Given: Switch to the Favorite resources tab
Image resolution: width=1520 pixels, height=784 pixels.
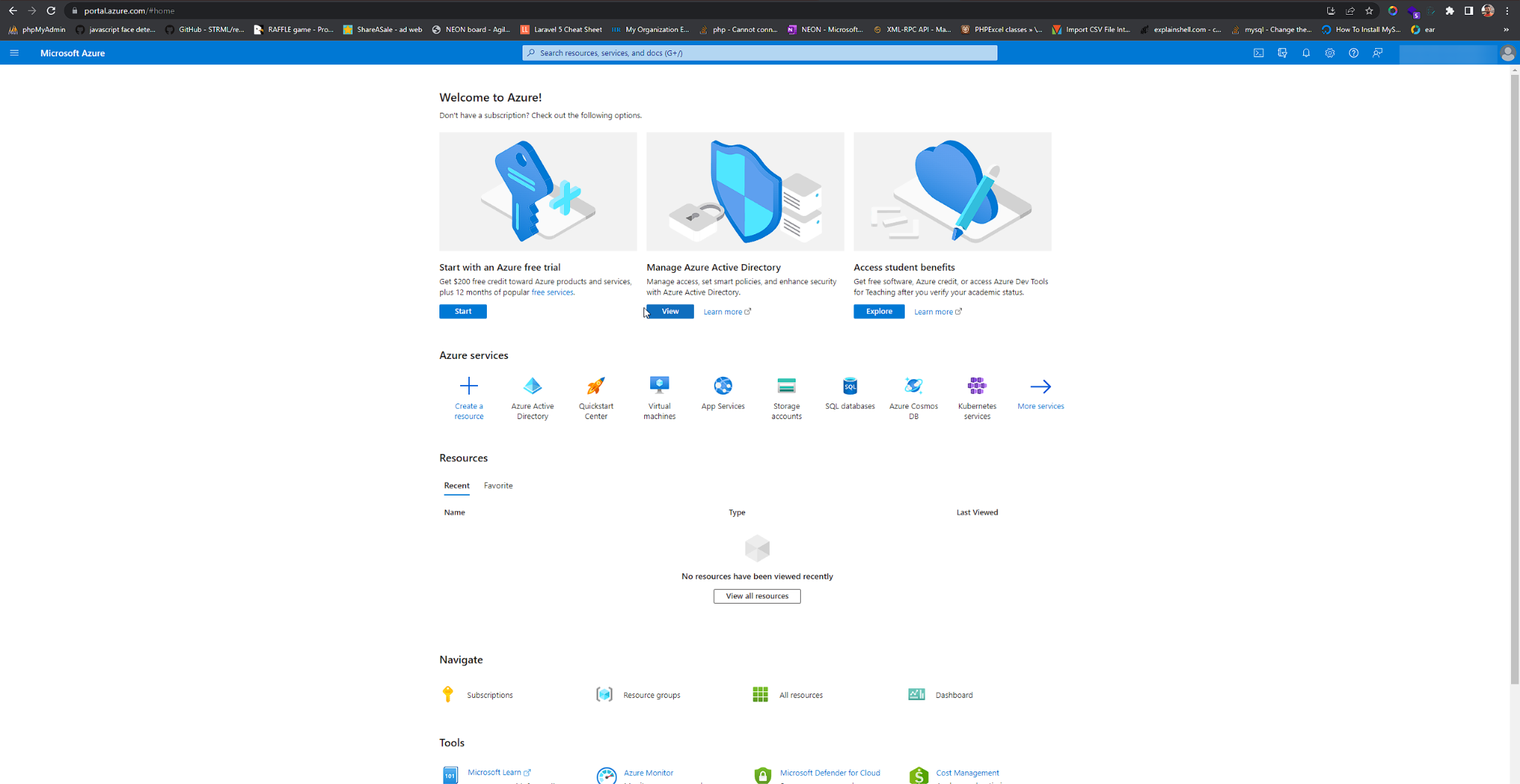Looking at the screenshot, I should [498, 486].
